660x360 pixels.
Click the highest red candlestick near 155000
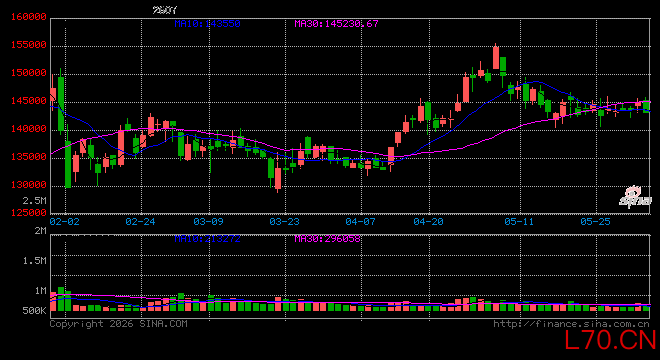[x=495, y=57]
